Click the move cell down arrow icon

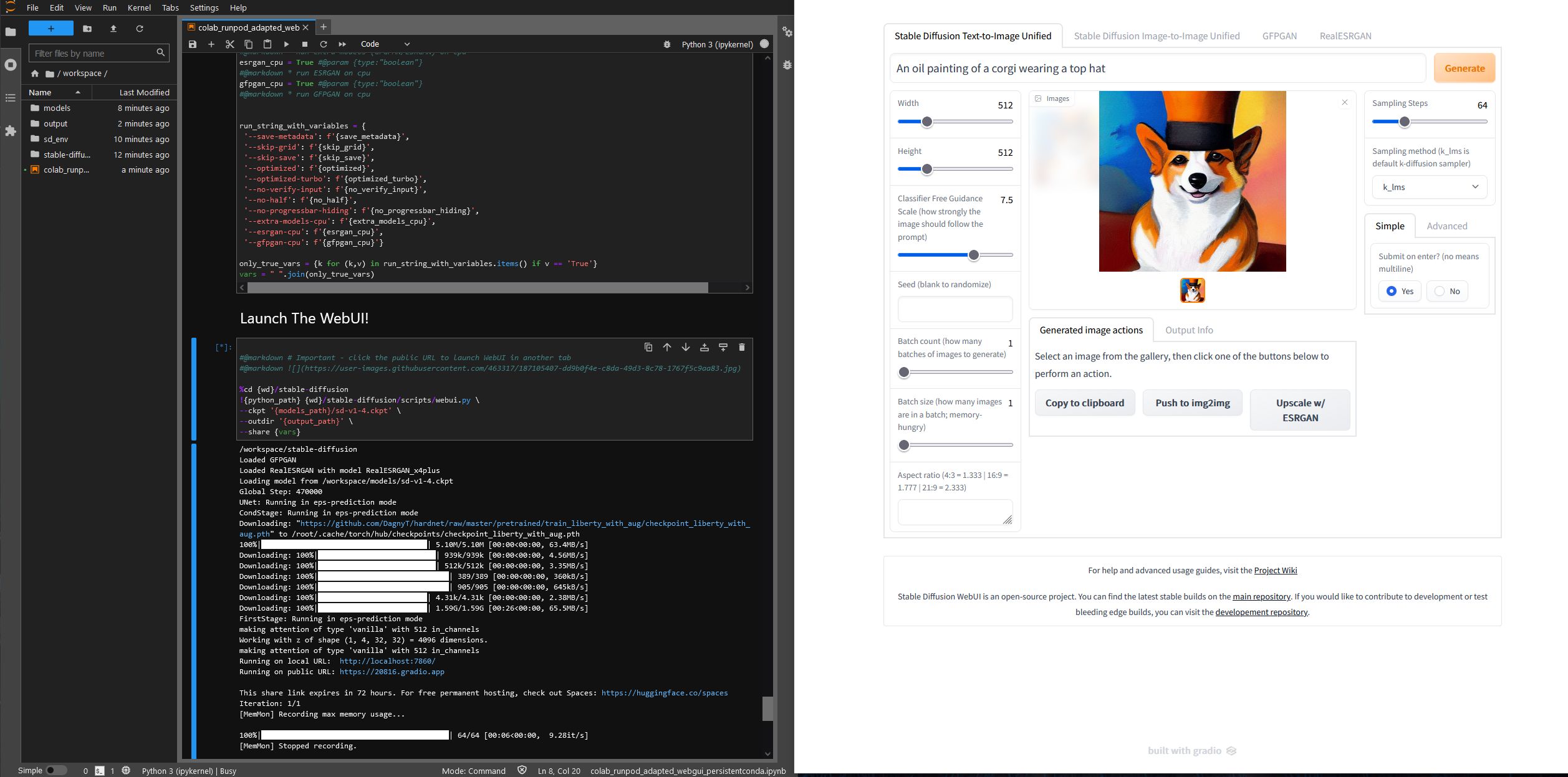click(686, 348)
